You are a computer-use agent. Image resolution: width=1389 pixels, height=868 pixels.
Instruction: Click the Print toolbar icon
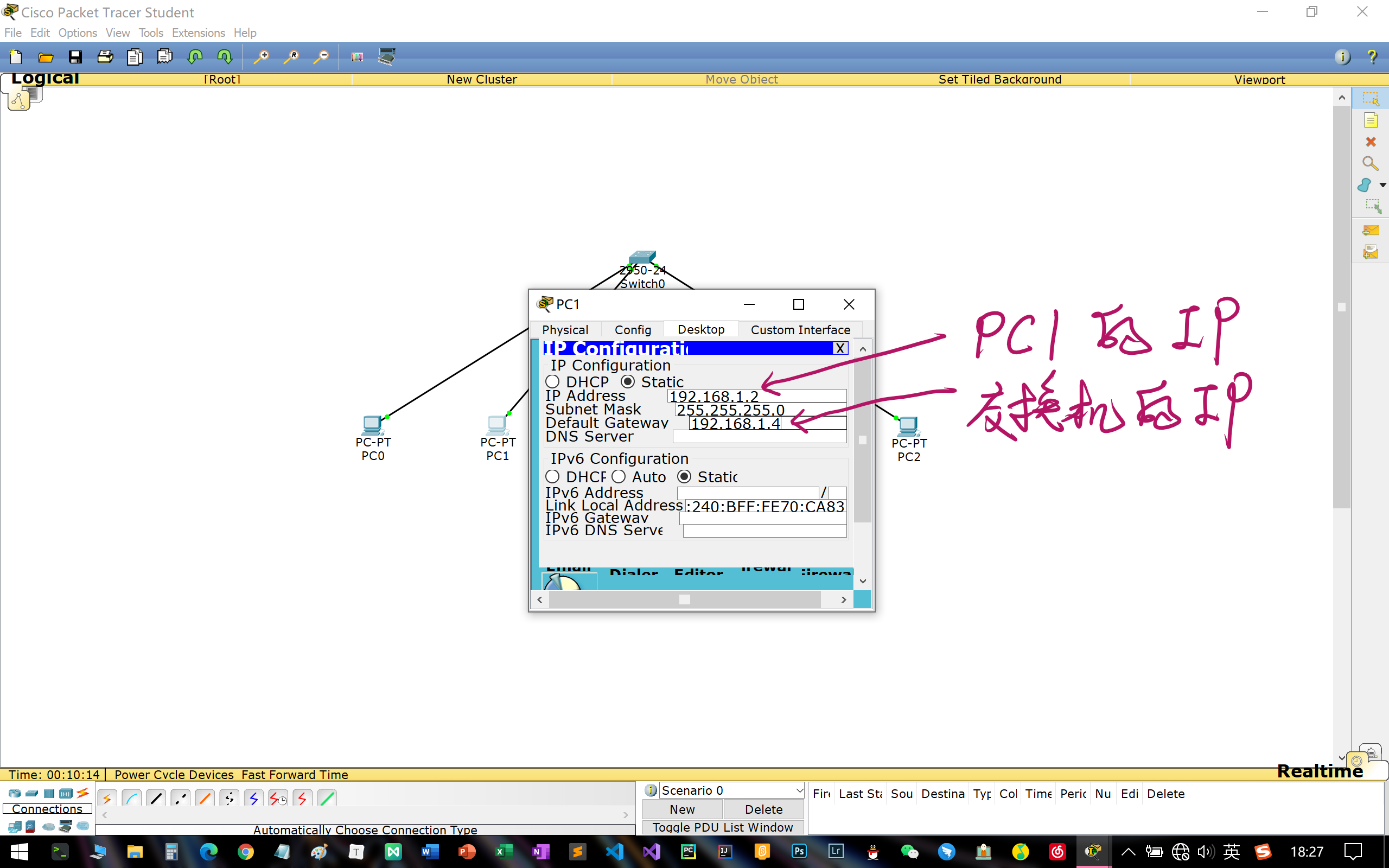coord(105,57)
